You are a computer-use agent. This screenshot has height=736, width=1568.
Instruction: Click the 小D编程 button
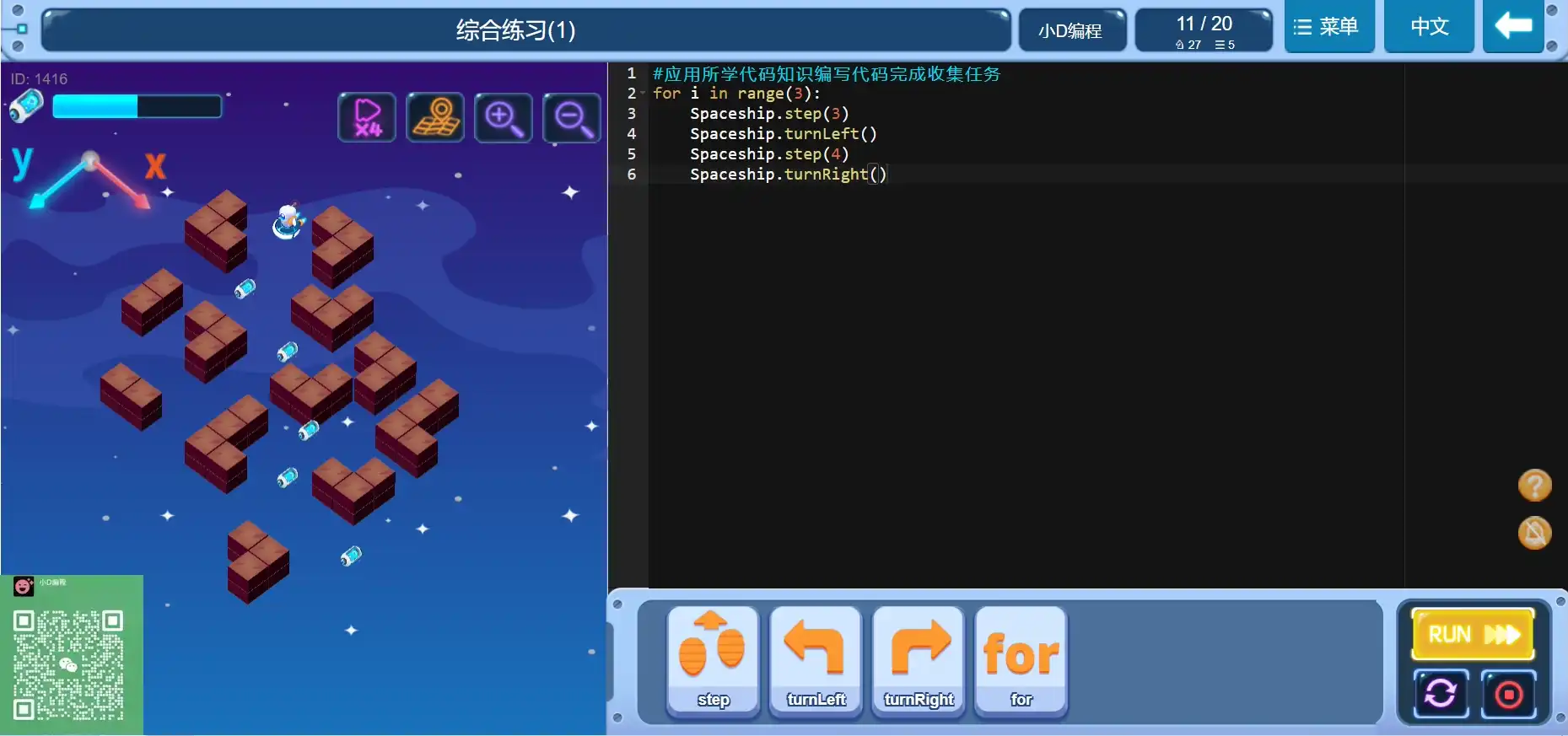click(1071, 31)
